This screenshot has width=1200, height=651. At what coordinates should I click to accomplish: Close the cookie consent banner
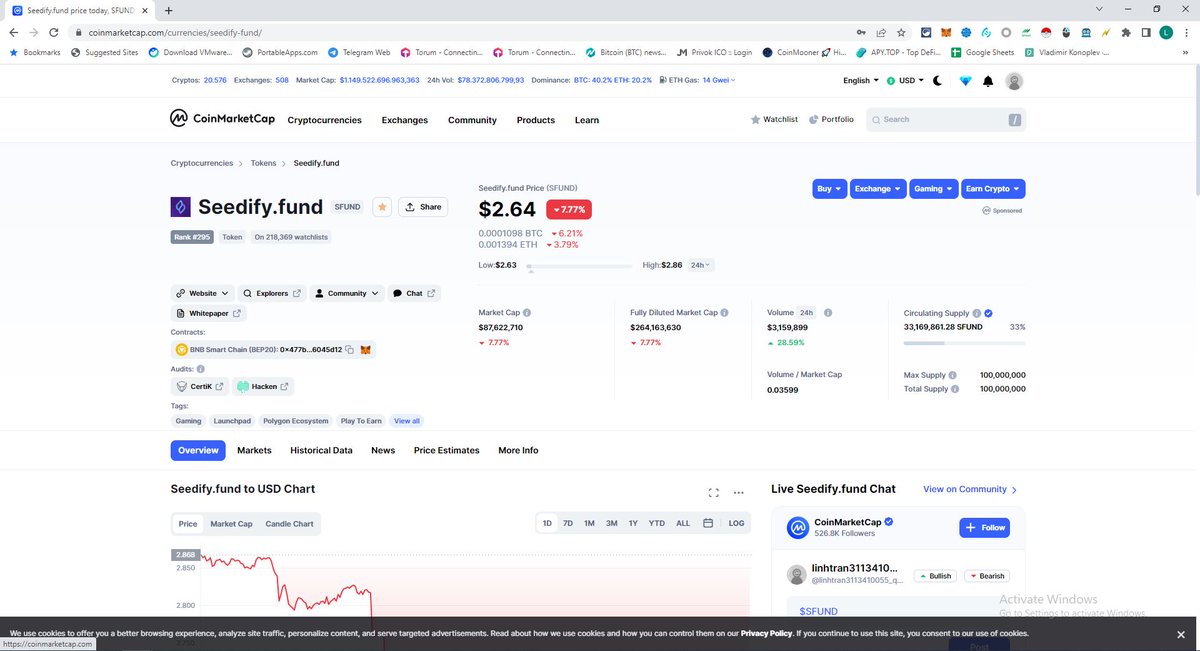pos(1179,633)
